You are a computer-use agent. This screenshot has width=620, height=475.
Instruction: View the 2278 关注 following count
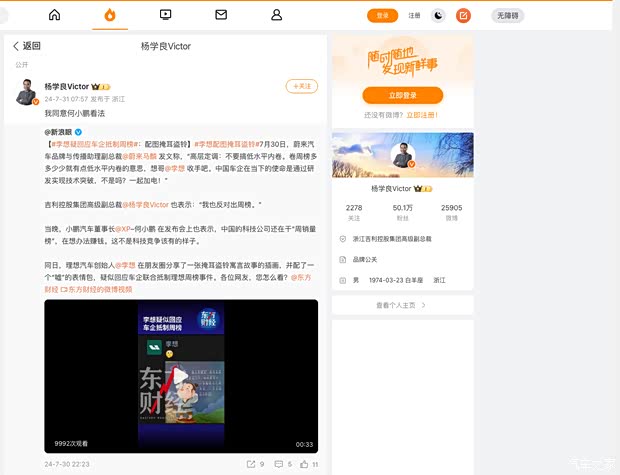coord(354,212)
